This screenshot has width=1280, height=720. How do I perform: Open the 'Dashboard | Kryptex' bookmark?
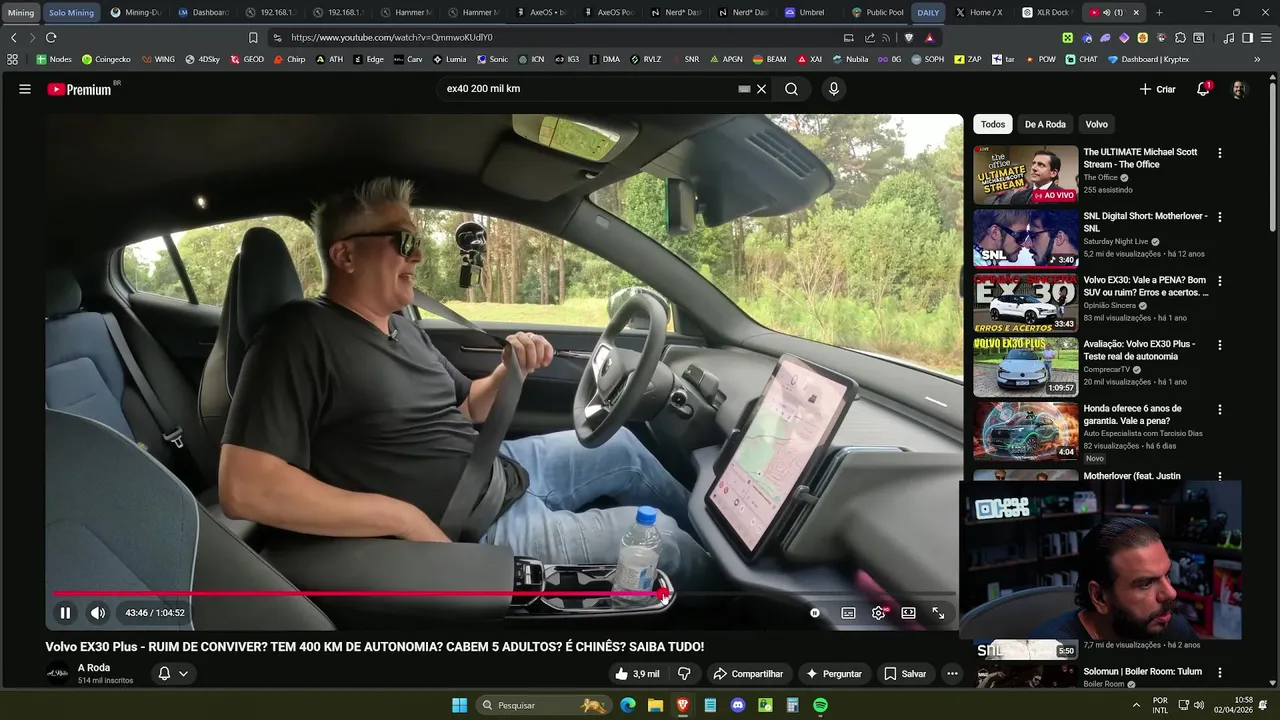(1148, 59)
